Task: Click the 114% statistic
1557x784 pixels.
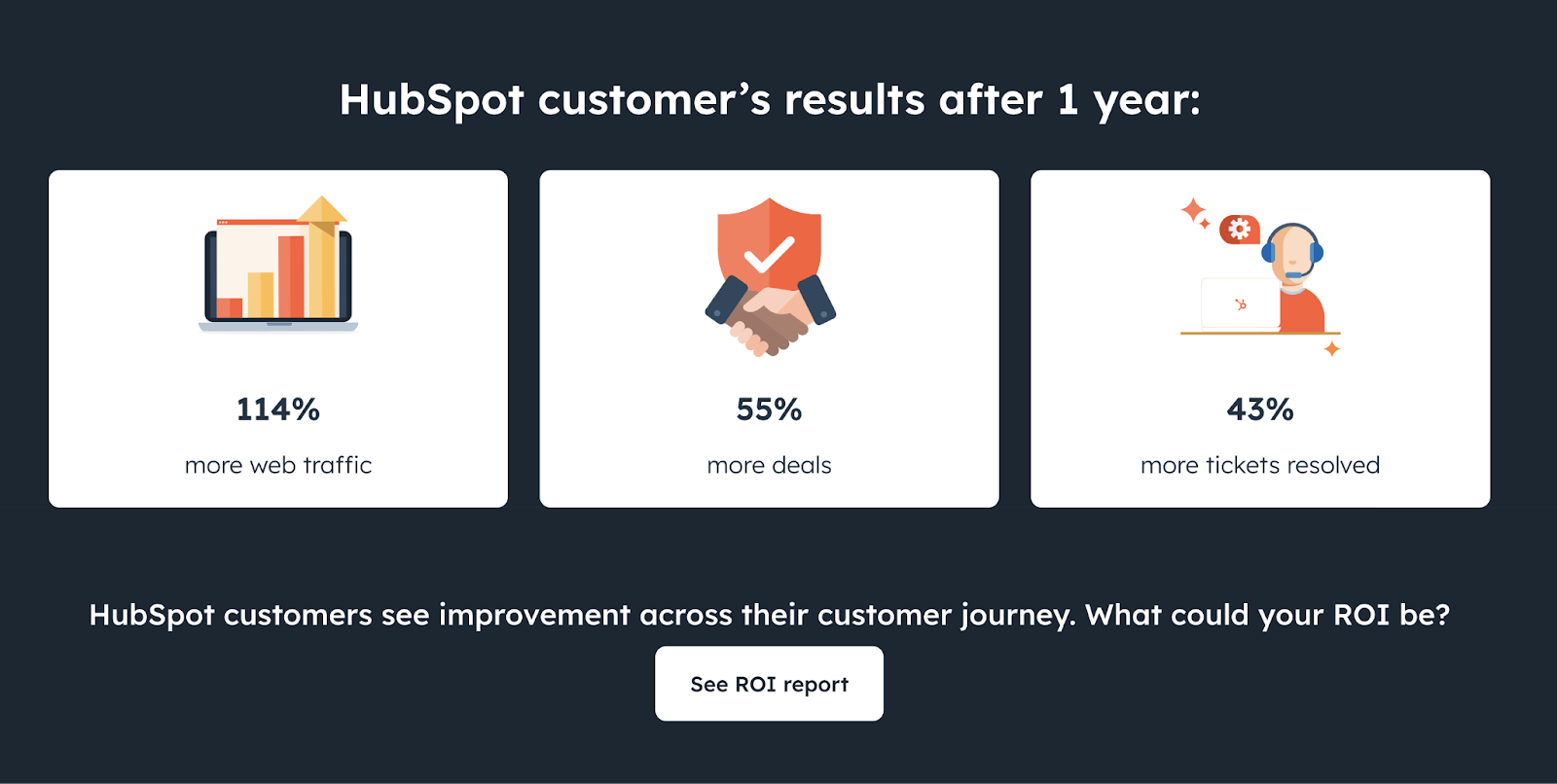Action: 278,410
